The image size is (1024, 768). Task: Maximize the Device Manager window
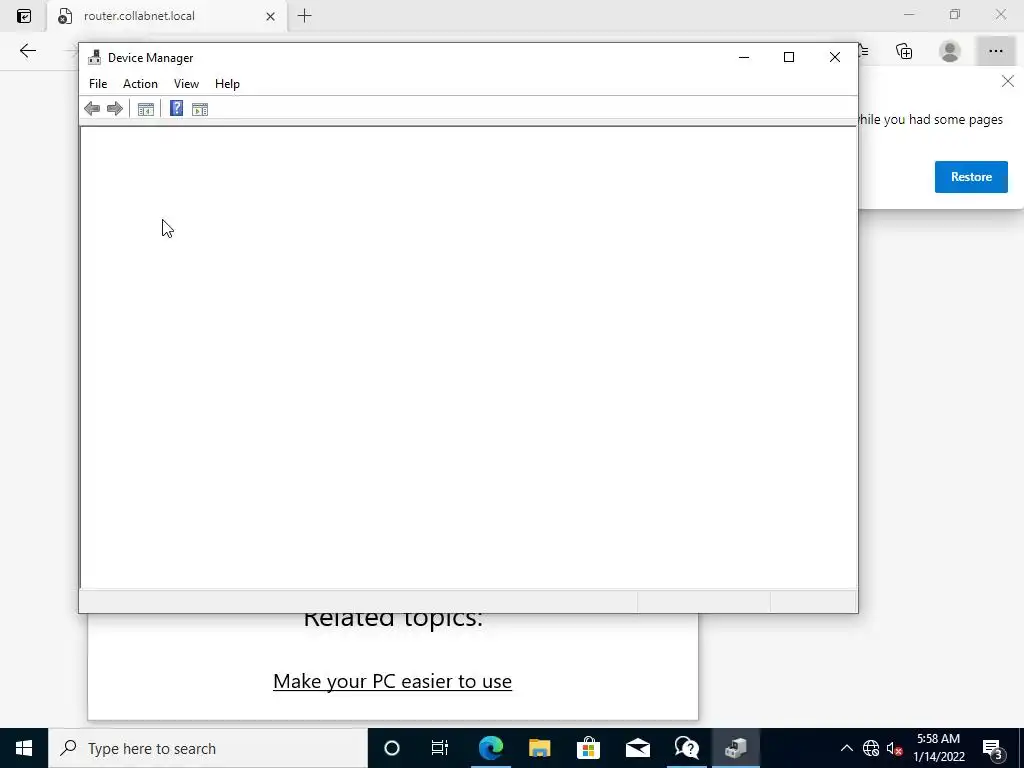tap(789, 57)
